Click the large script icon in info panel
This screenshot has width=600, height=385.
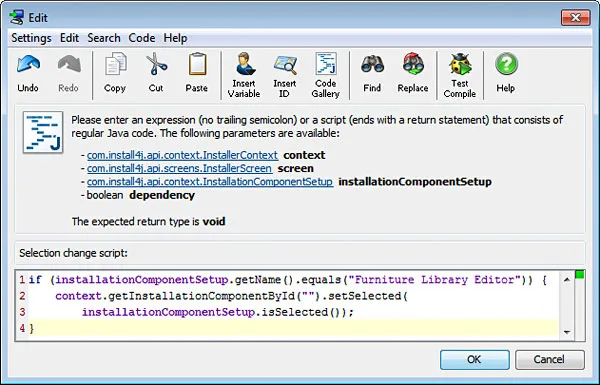[x=43, y=132]
